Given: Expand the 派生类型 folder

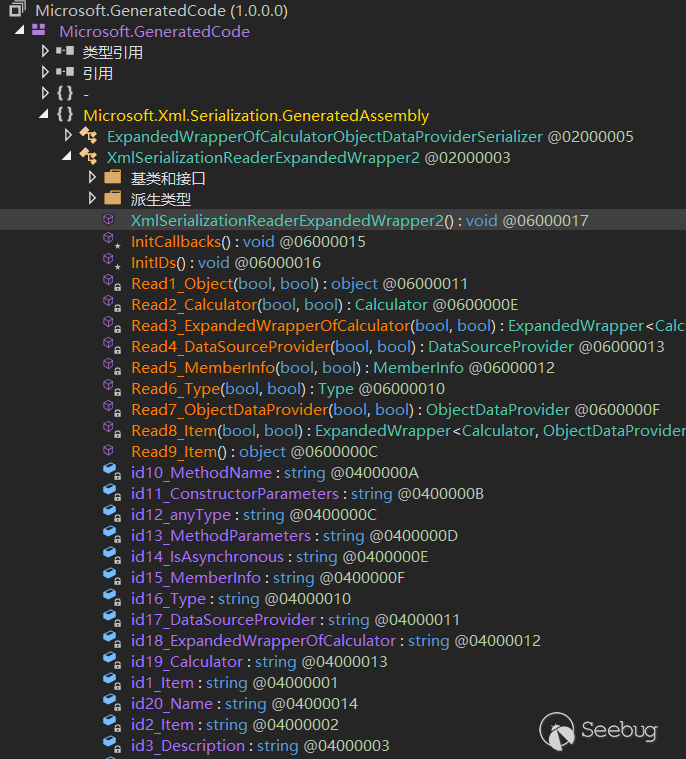Looking at the screenshot, I should click(93, 199).
